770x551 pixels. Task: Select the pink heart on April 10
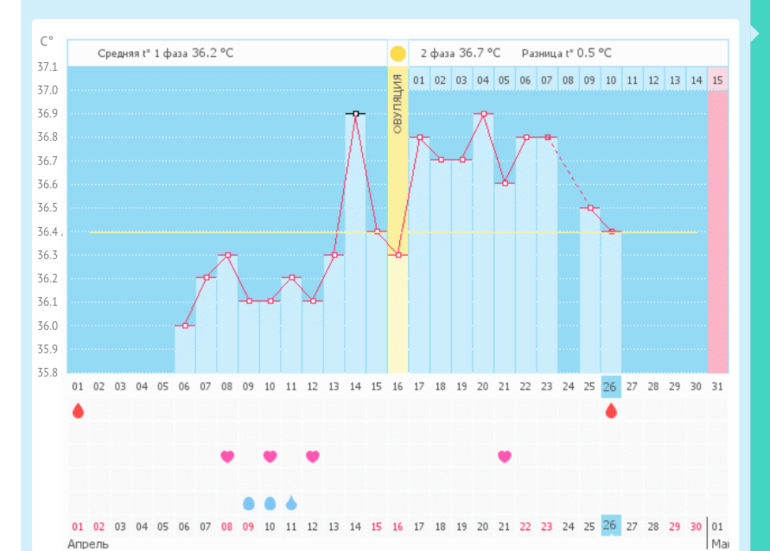click(270, 456)
